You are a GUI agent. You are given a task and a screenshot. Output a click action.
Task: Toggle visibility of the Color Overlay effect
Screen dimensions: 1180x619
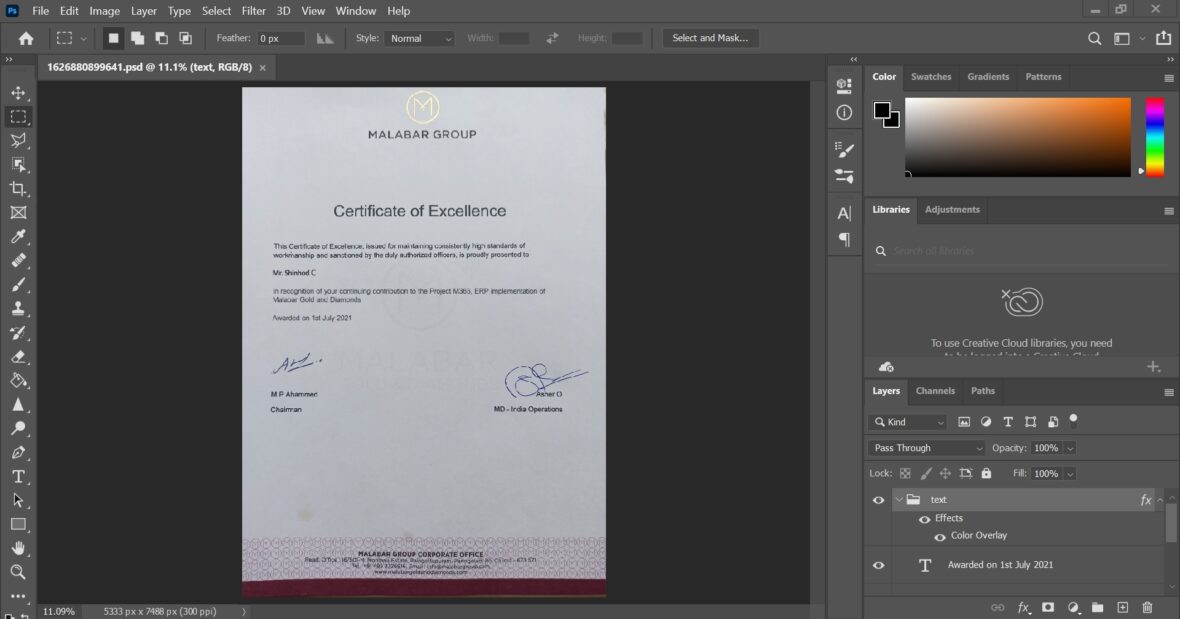point(939,537)
